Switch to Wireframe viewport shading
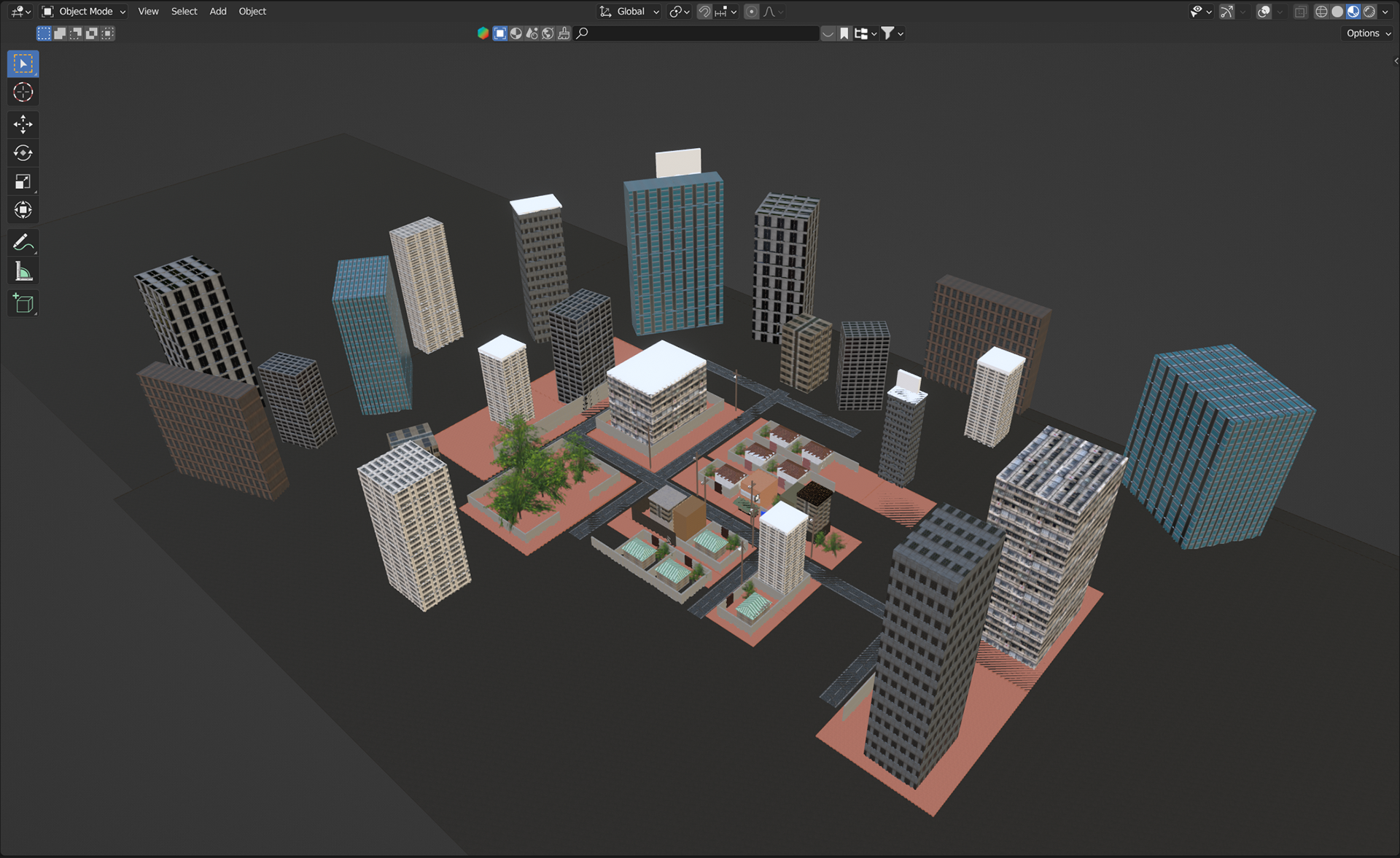 click(x=1321, y=12)
